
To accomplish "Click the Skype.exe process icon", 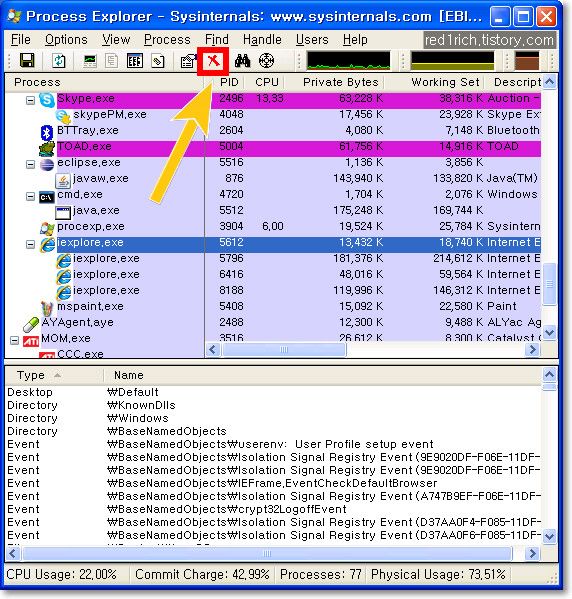I will (x=47, y=99).
